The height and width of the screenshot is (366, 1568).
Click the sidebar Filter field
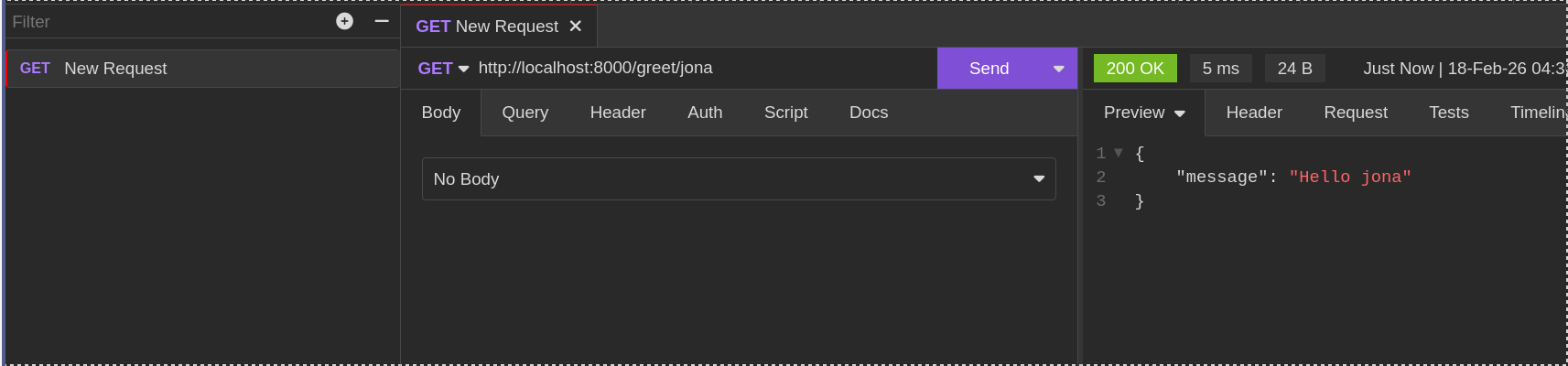165,22
